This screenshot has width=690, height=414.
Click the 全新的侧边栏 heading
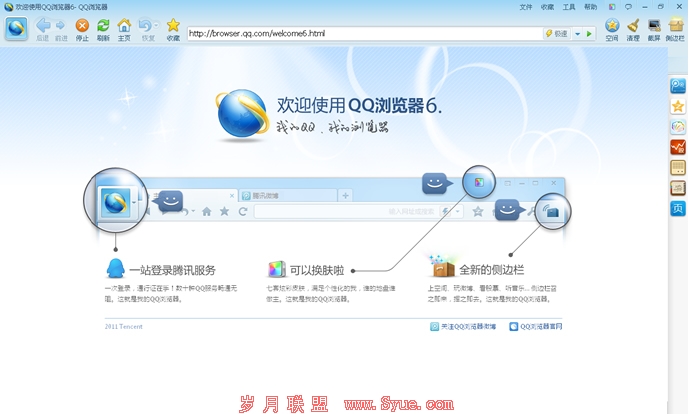(x=492, y=270)
